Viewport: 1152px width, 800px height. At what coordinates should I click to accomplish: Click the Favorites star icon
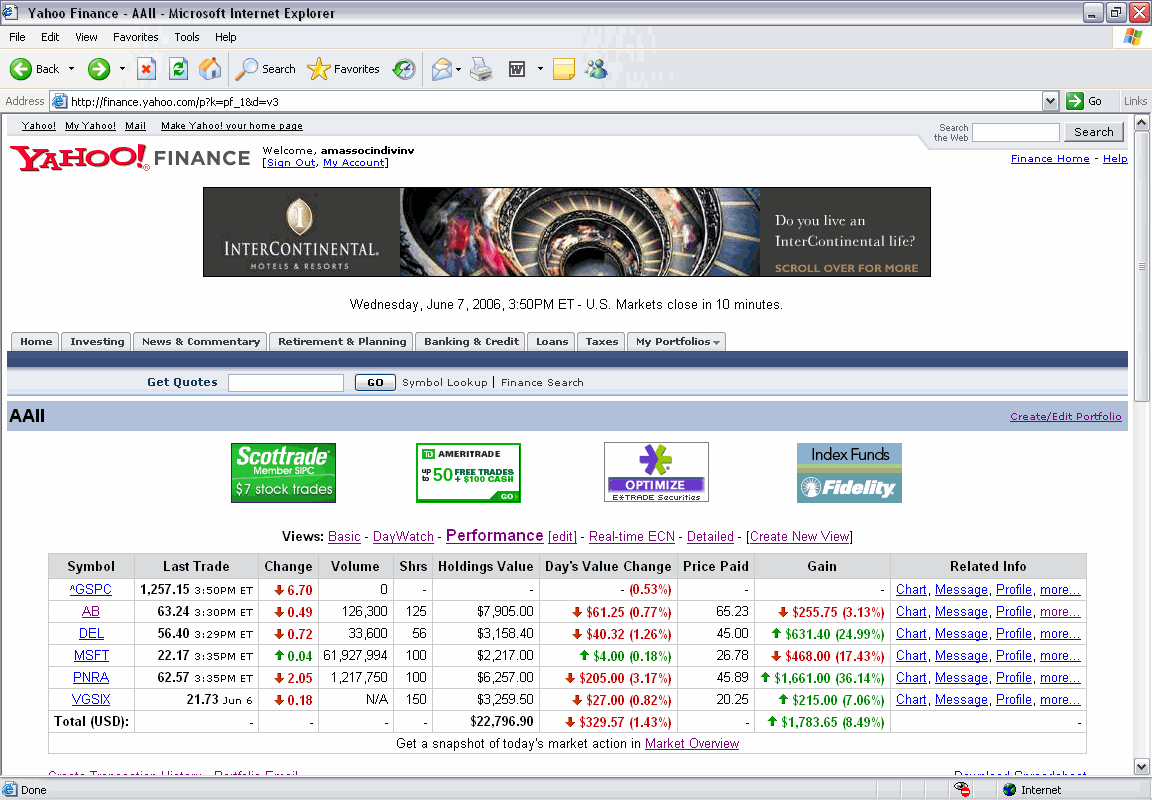tap(319, 69)
